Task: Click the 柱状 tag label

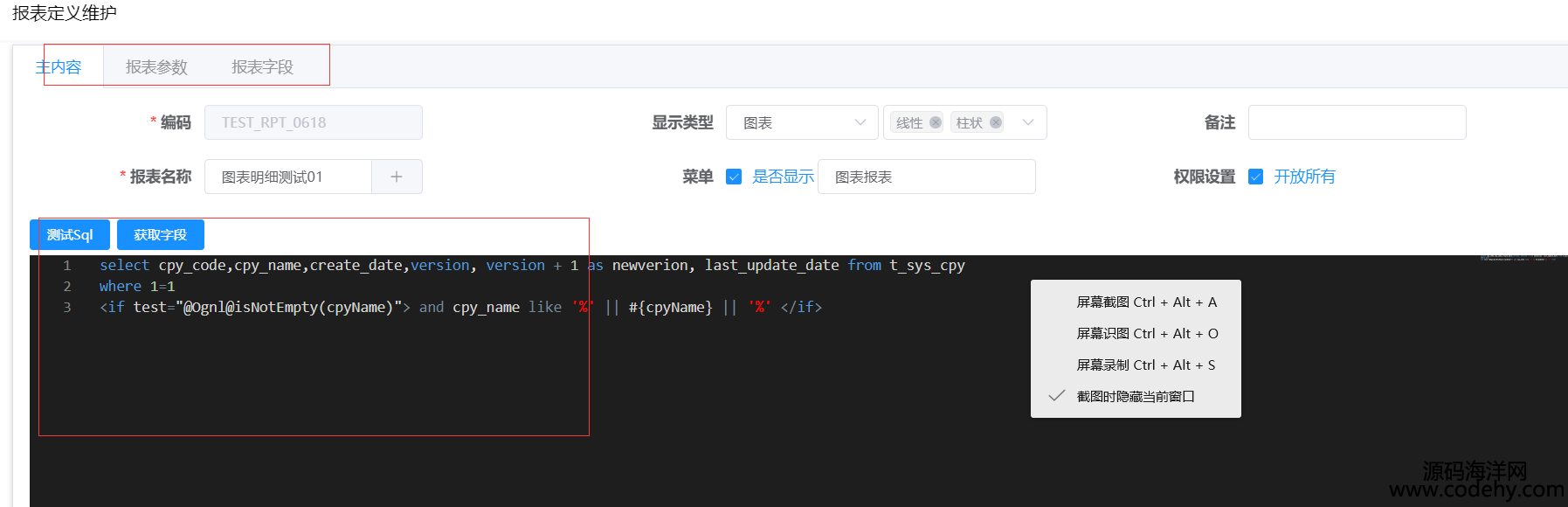Action: pyautogui.click(x=970, y=122)
